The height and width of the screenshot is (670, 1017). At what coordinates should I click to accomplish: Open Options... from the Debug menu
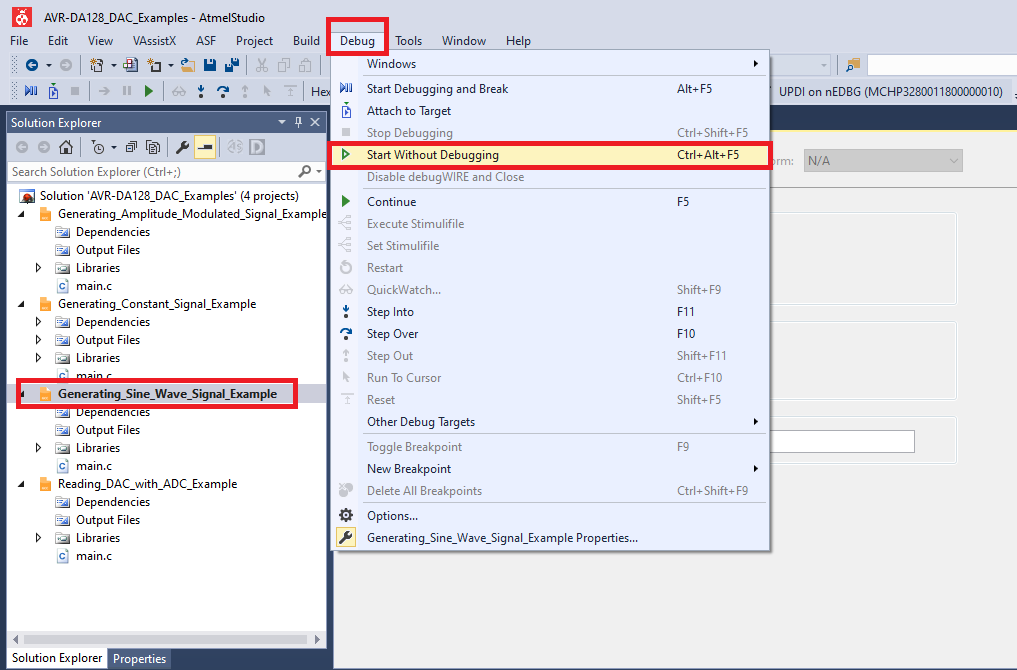coord(550,516)
